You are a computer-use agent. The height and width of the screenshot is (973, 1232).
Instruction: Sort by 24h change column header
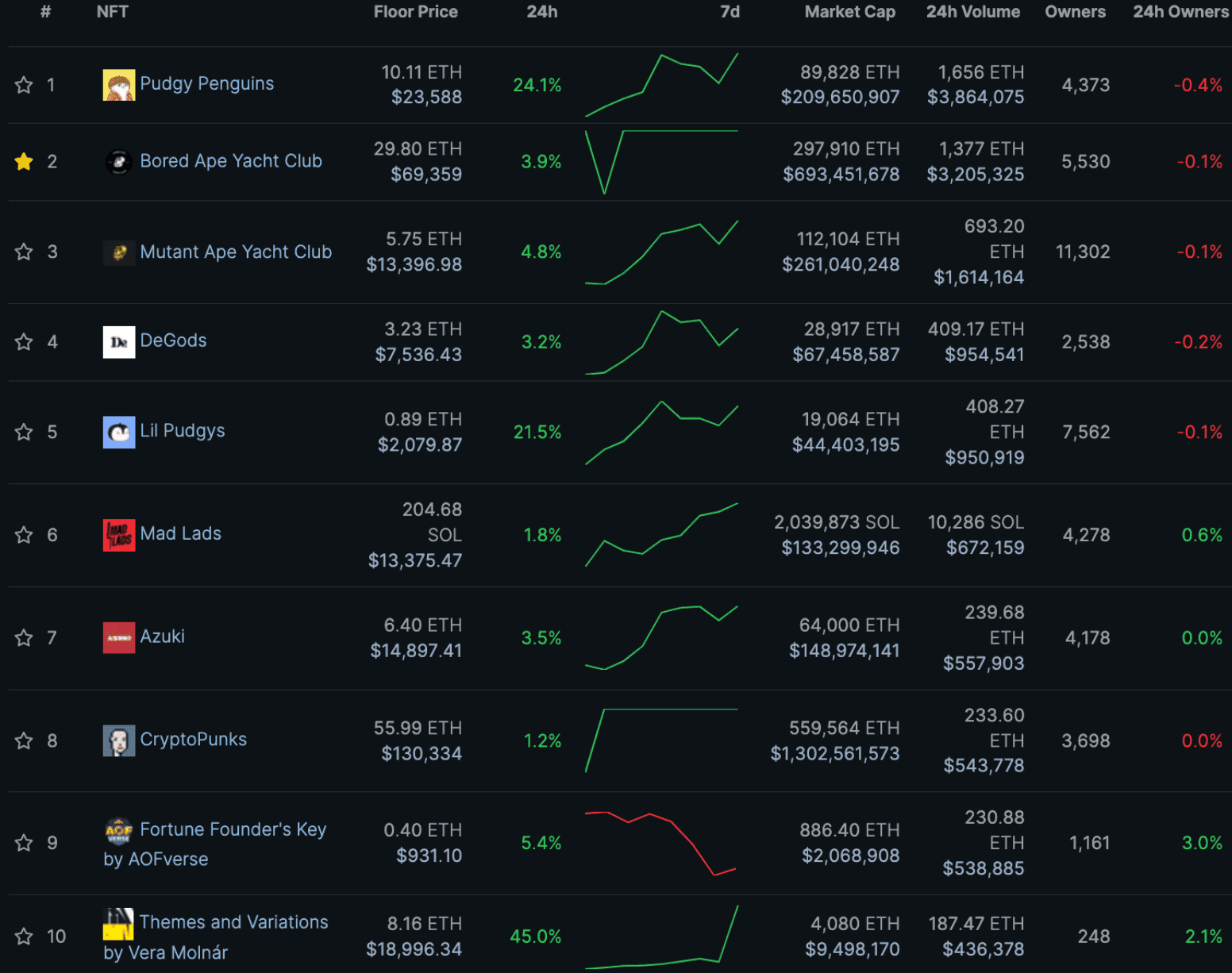(541, 12)
